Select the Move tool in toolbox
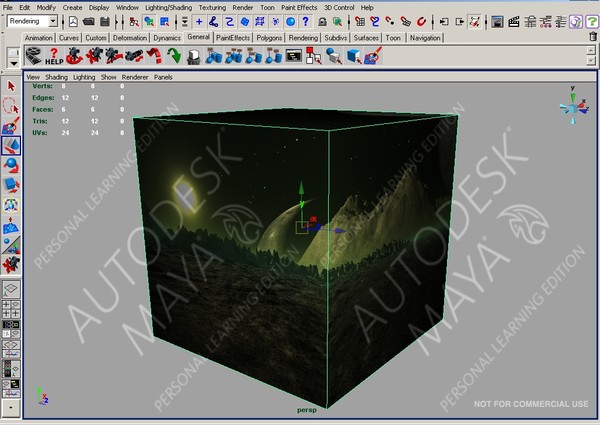The width and height of the screenshot is (600, 425). point(11,146)
